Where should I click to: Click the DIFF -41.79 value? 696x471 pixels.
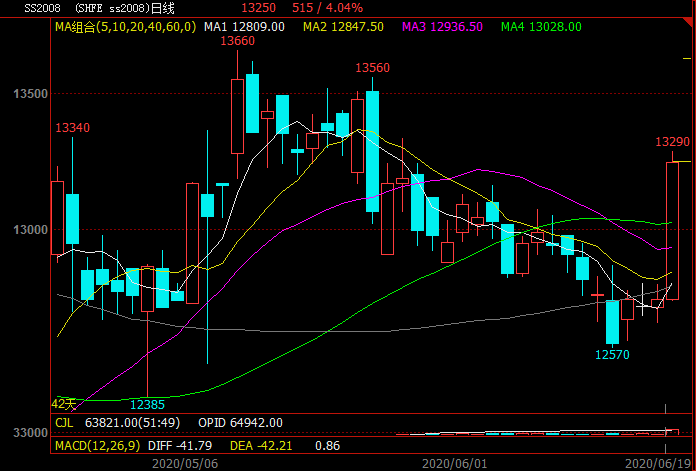click(x=180, y=445)
